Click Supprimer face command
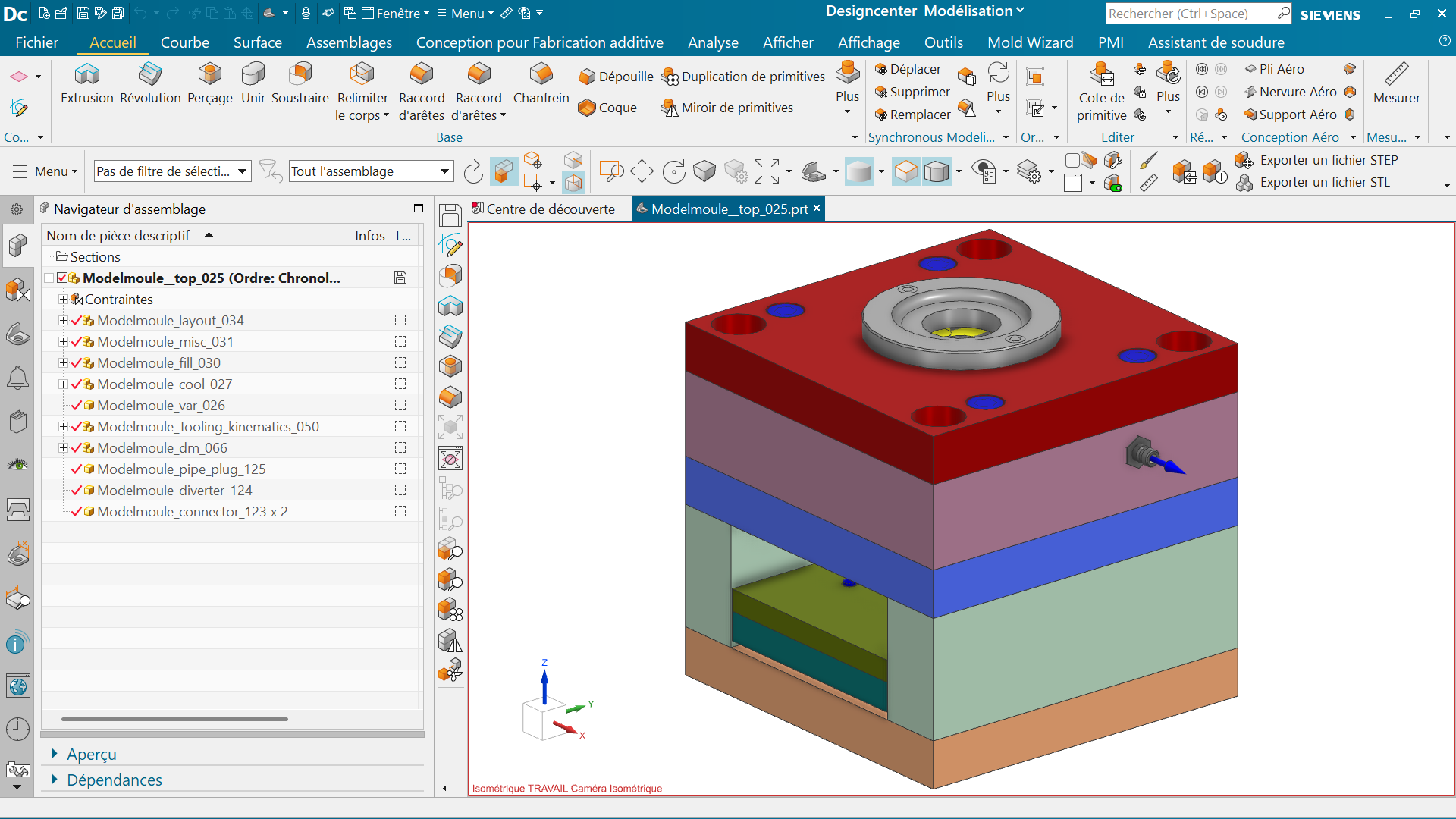Viewport: 1456px width, 819px height. 912,92
